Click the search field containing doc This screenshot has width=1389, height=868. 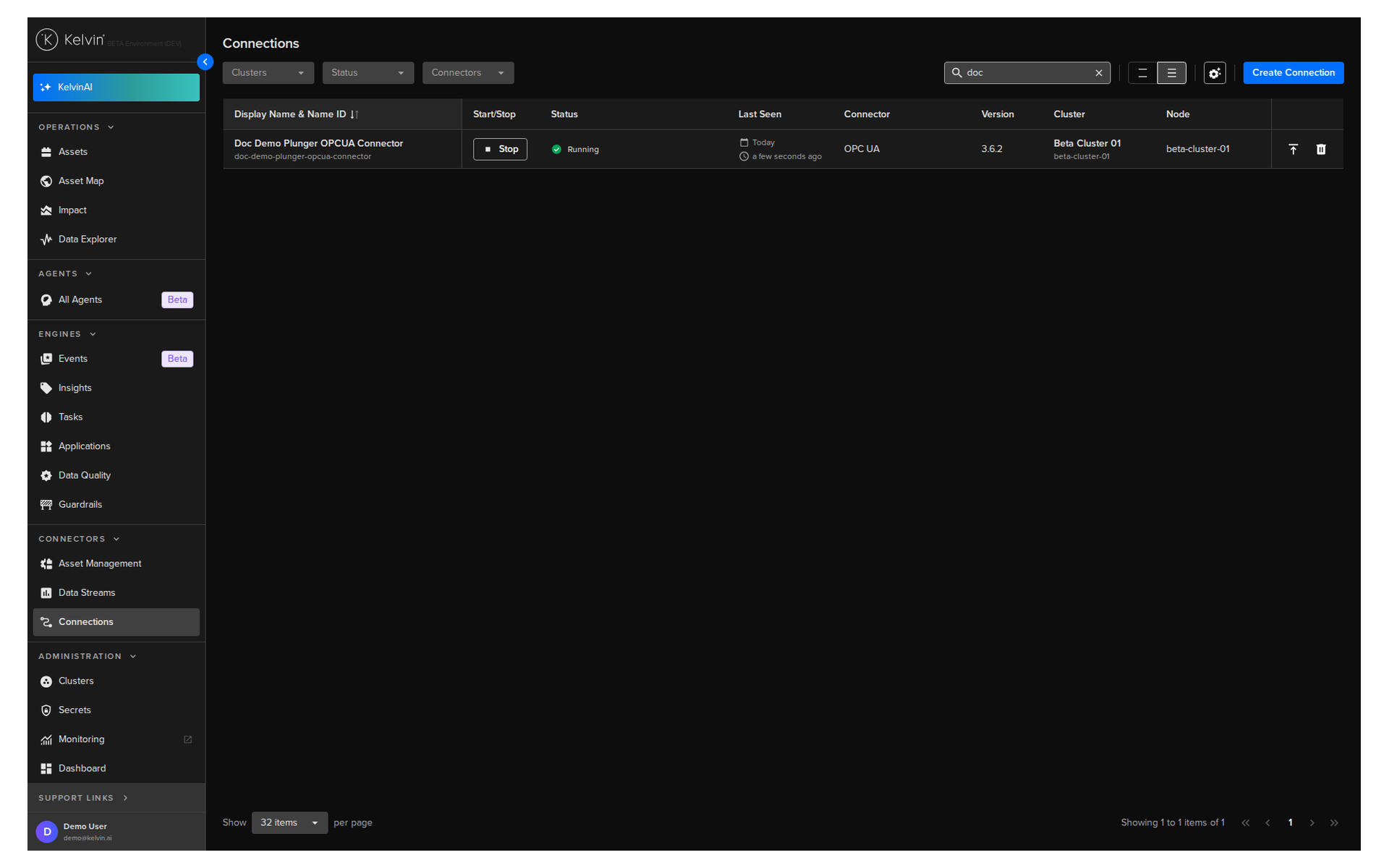pos(1027,73)
